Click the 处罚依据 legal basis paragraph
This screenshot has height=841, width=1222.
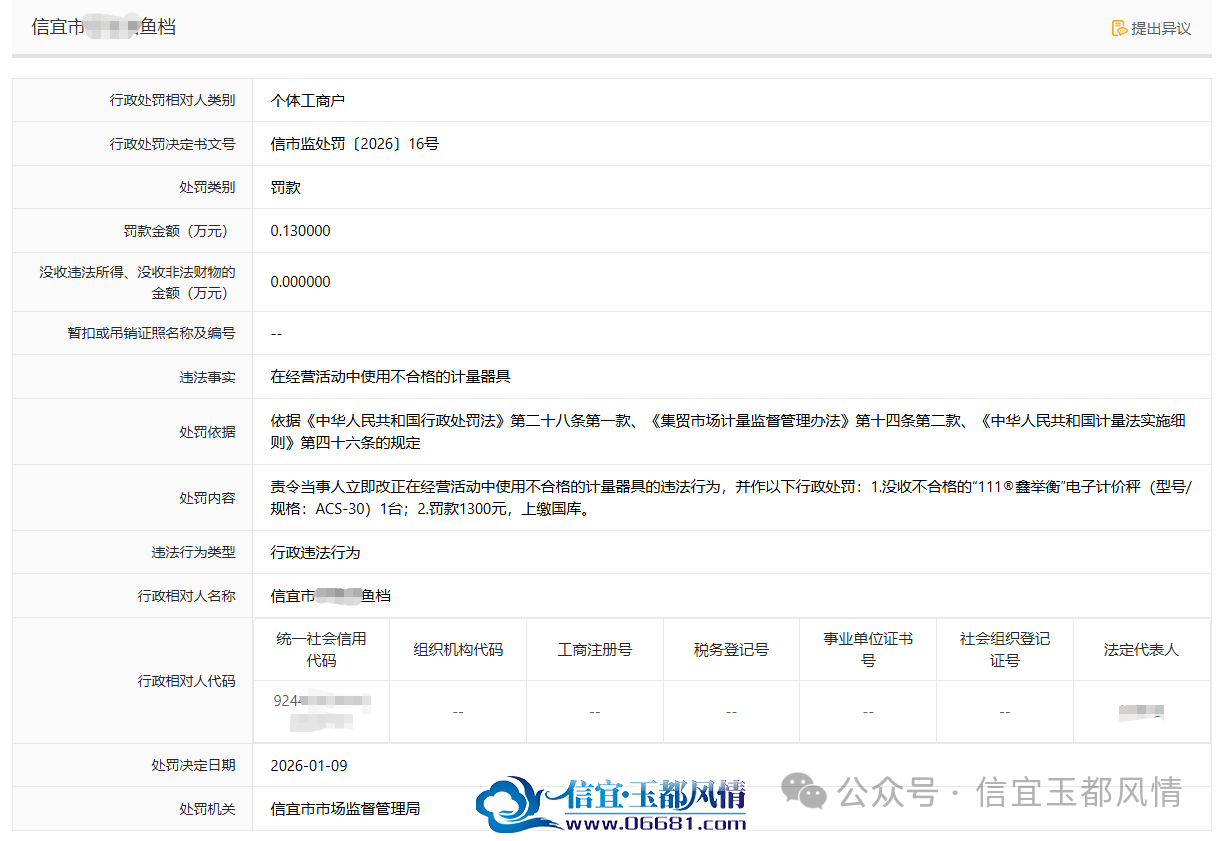[728, 432]
